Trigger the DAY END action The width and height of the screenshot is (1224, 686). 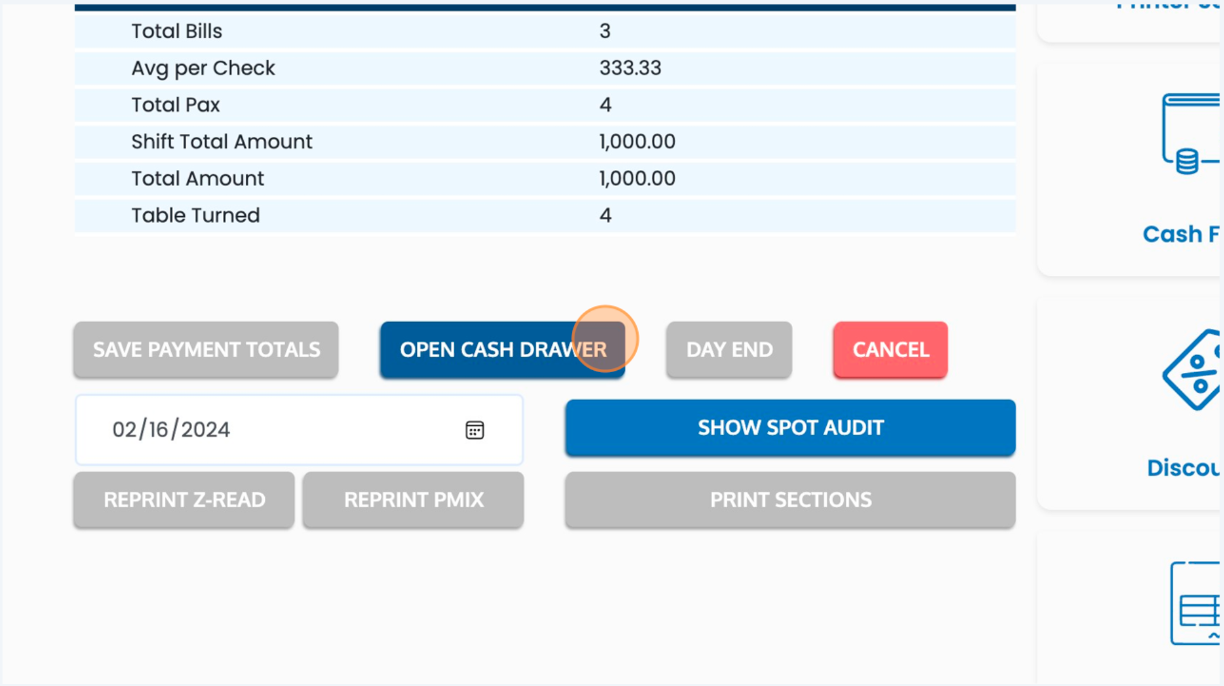click(728, 350)
